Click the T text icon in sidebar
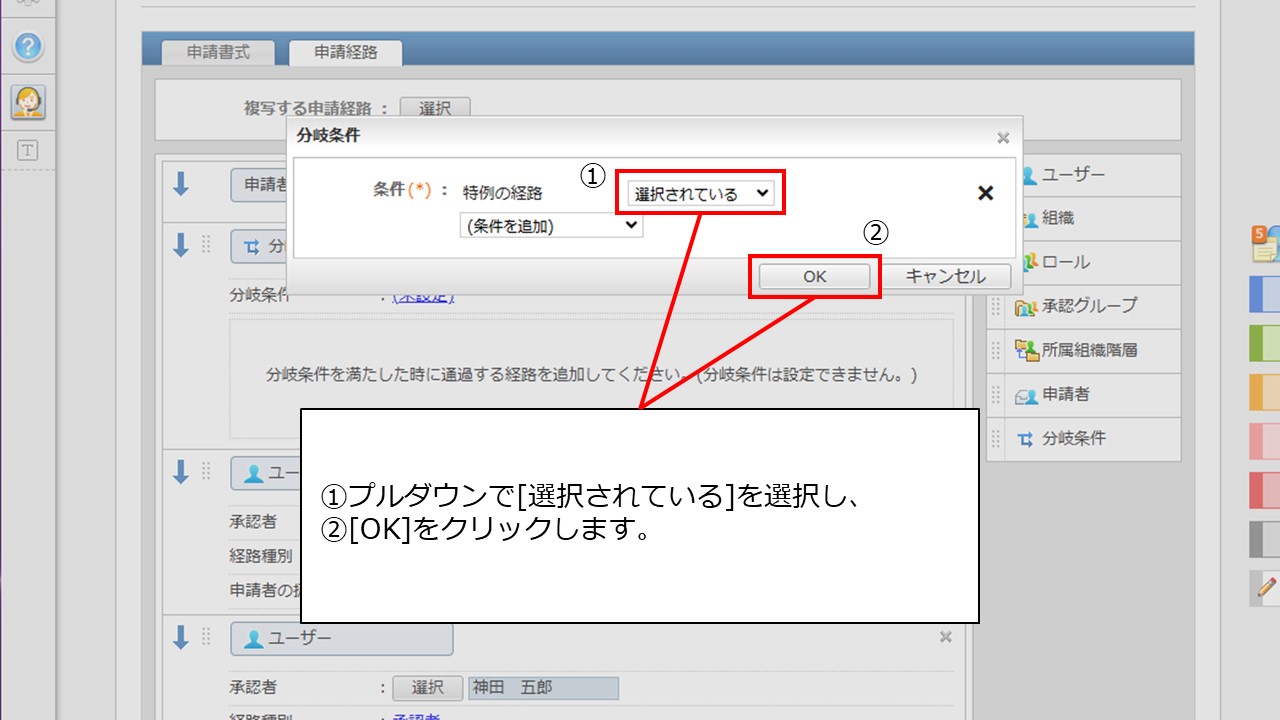Screen dimensions: 1280x720 [28, 150]
